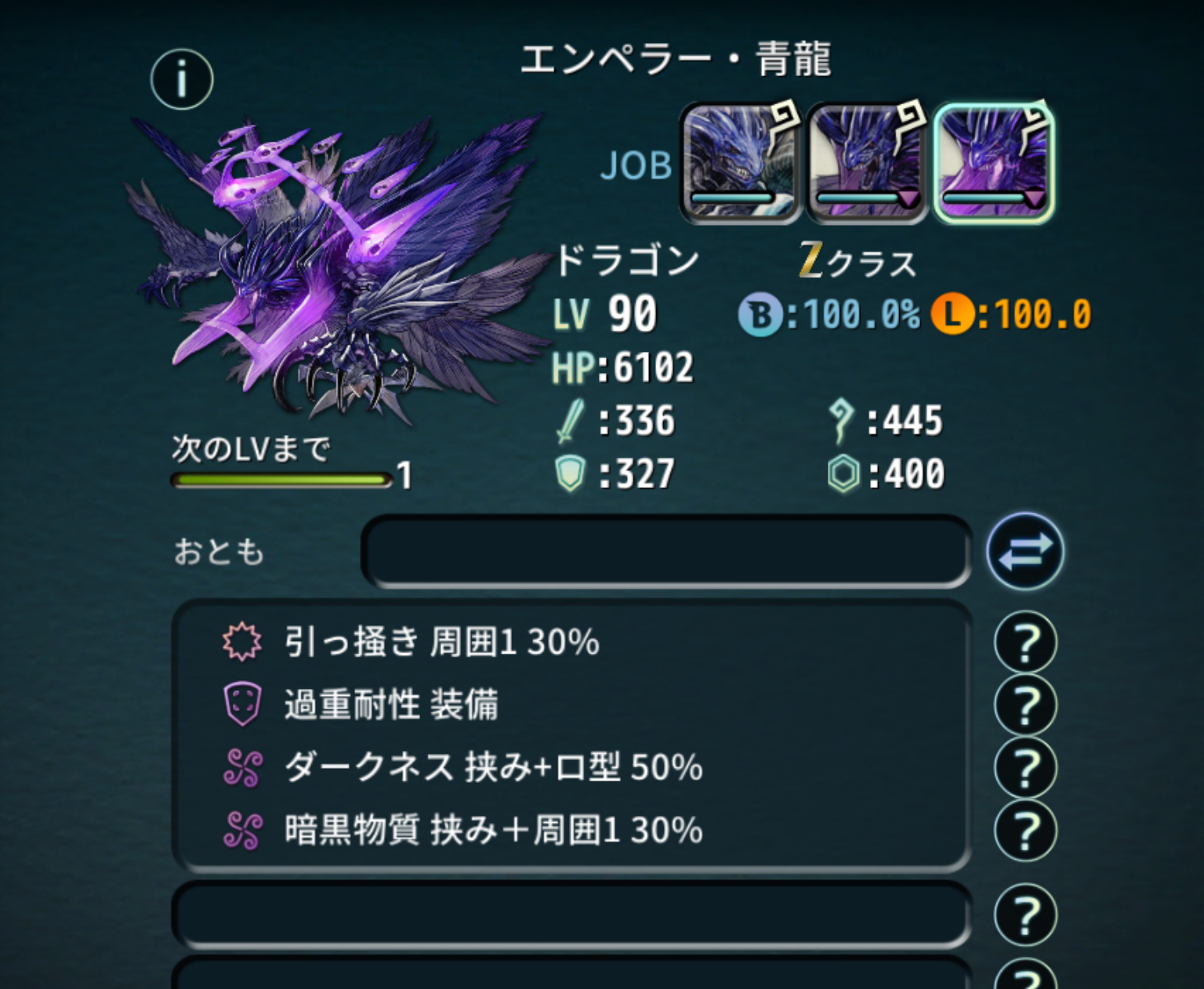Open help icon for the first empty slot
Screen dimensions: 1204x989
(1025, 915)
